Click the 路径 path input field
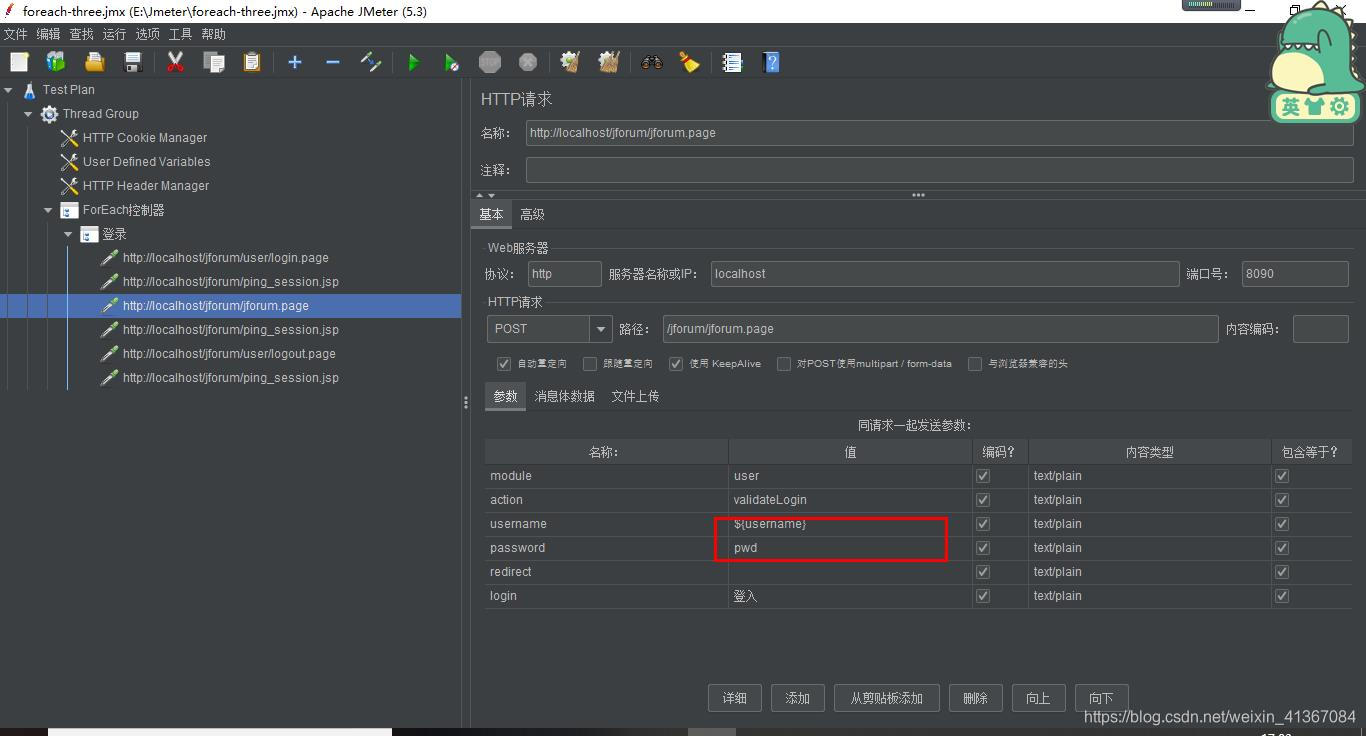The height and width of the screenshot is (736, 1366). pyautogui.click(x=940, y=329)
